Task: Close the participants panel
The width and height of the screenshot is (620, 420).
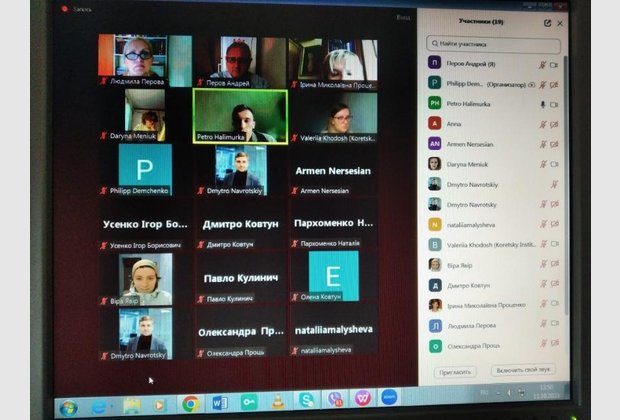Action: coord(560,22)
